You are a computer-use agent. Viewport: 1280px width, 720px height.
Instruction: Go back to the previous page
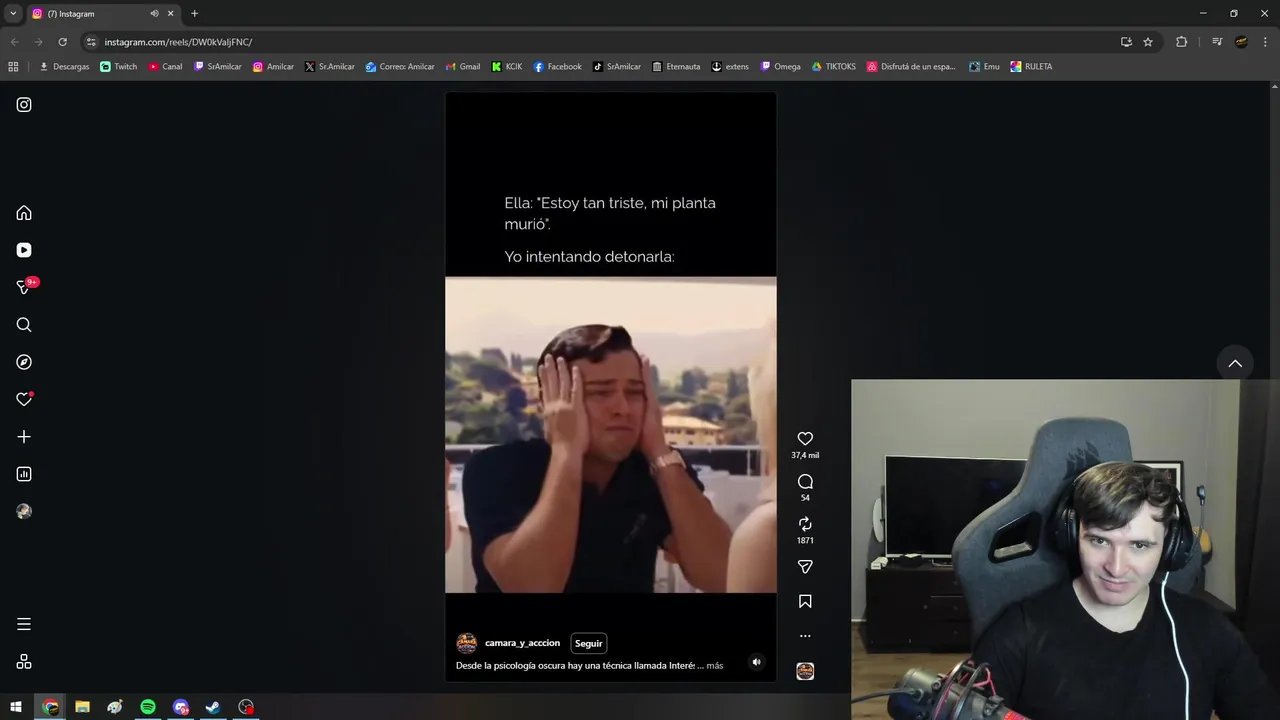point(14,42)
